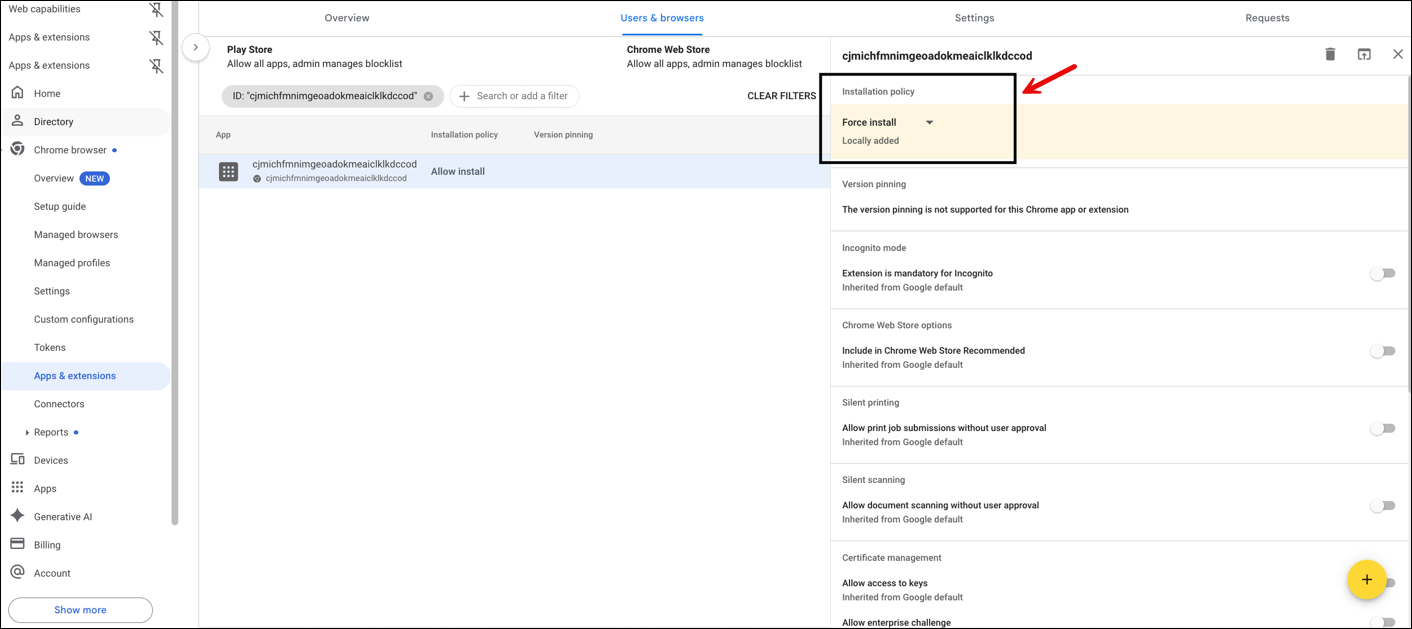
Task: Click CLEAR FILTERS above the app list
Action: coord(781,95)
